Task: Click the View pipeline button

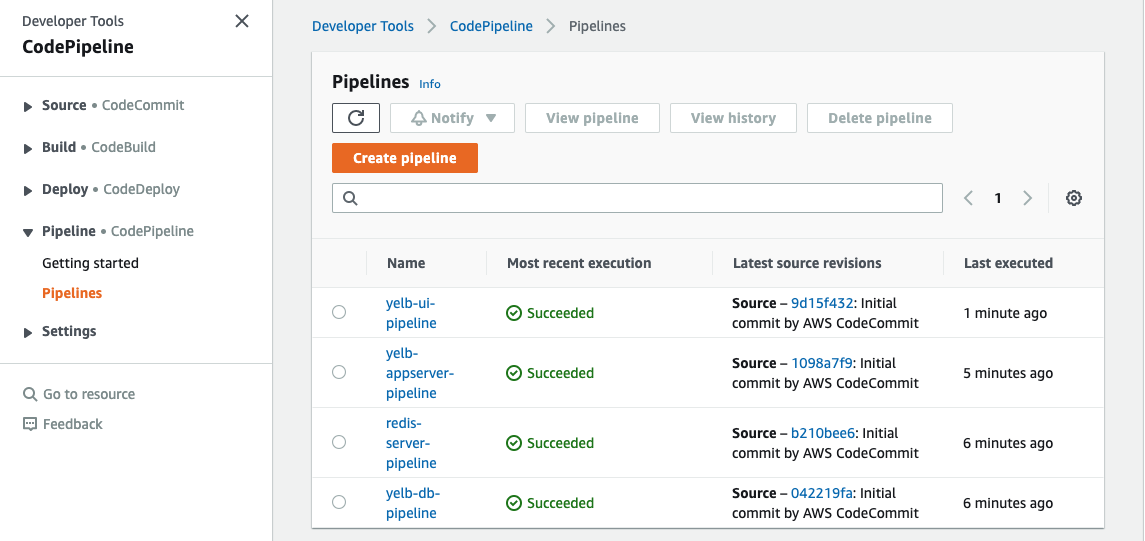Action: click(x=592, y=118)
